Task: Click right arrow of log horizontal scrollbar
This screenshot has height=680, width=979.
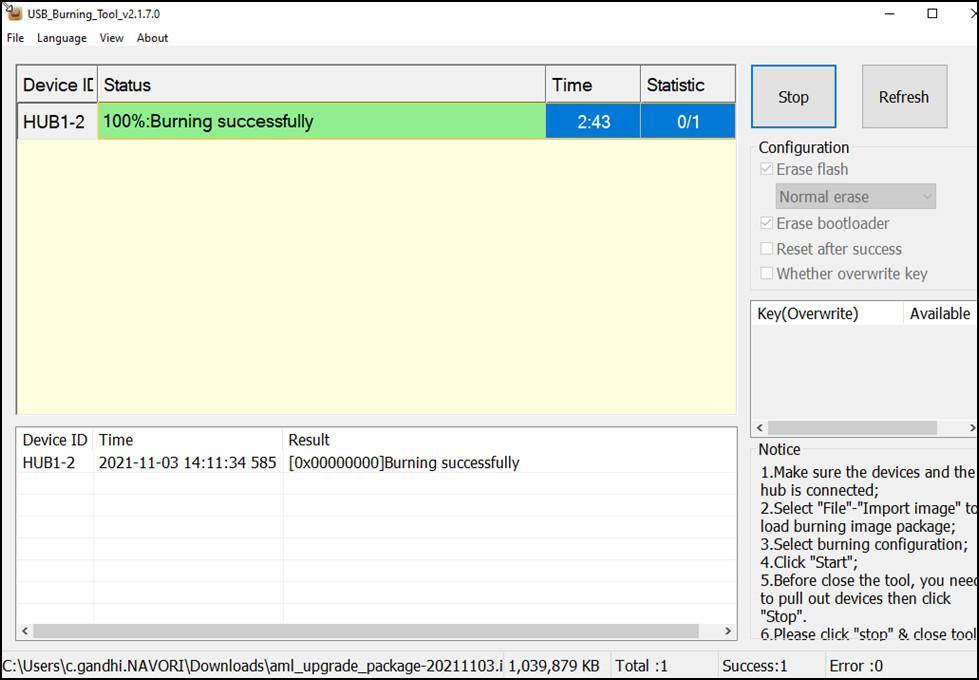Action: pos(728,631)
